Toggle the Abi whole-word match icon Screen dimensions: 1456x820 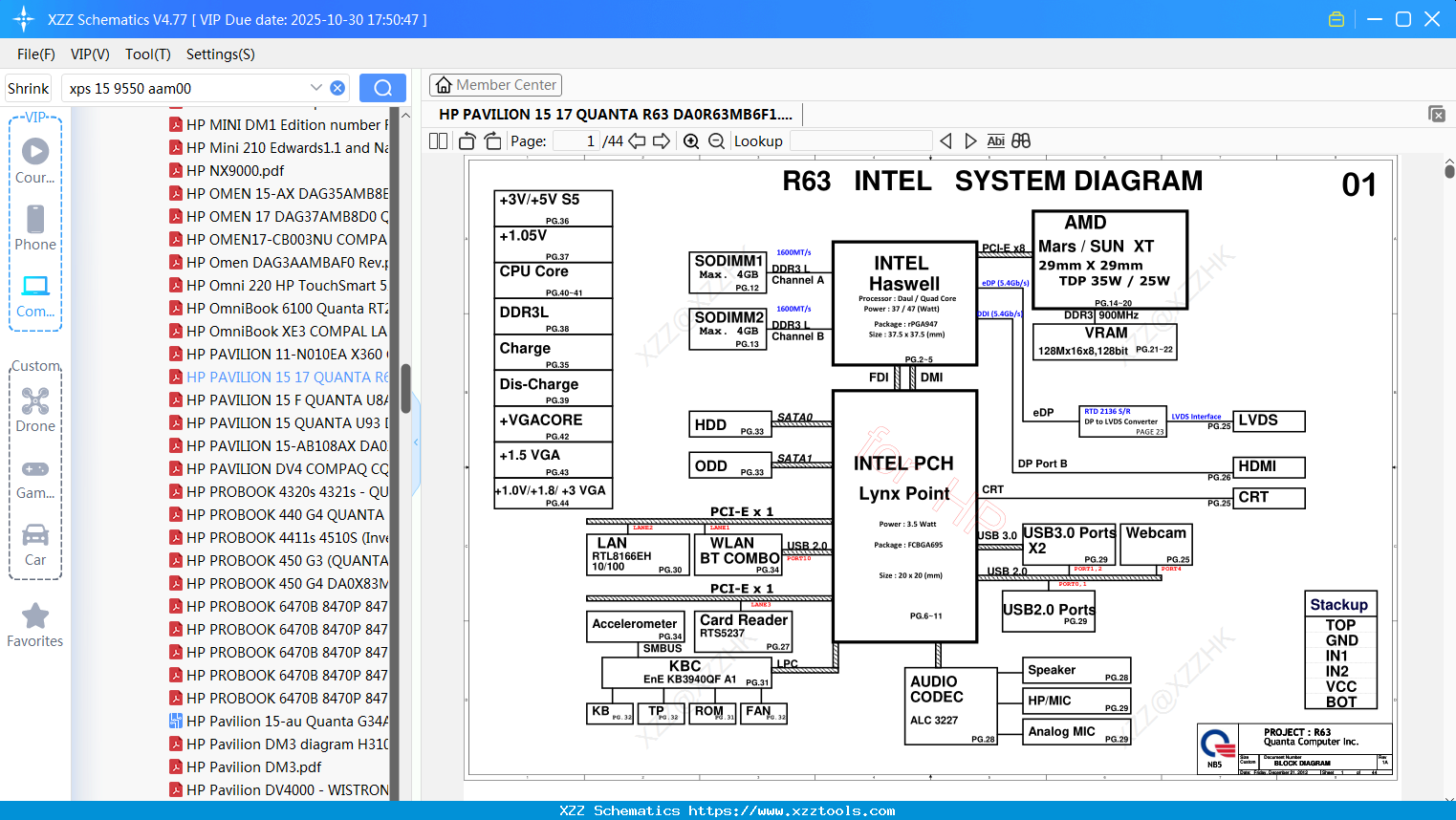[995, 141]
